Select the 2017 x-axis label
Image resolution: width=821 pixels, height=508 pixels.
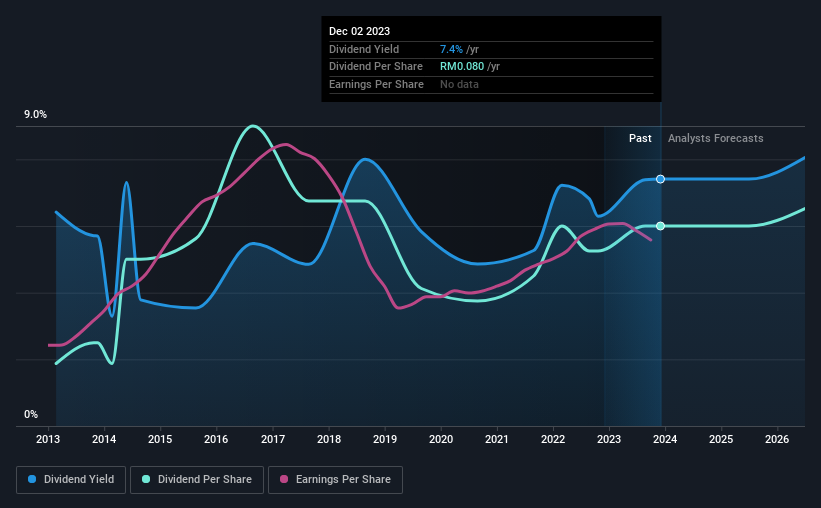click(273, 439)
